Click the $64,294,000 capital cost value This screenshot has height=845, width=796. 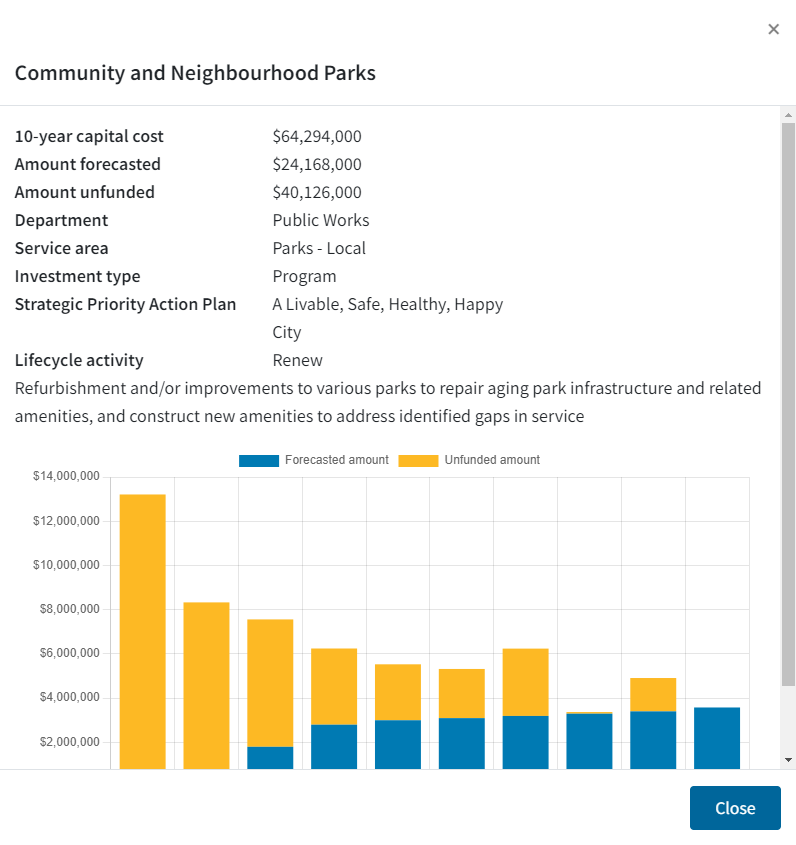tap(317, 136)
